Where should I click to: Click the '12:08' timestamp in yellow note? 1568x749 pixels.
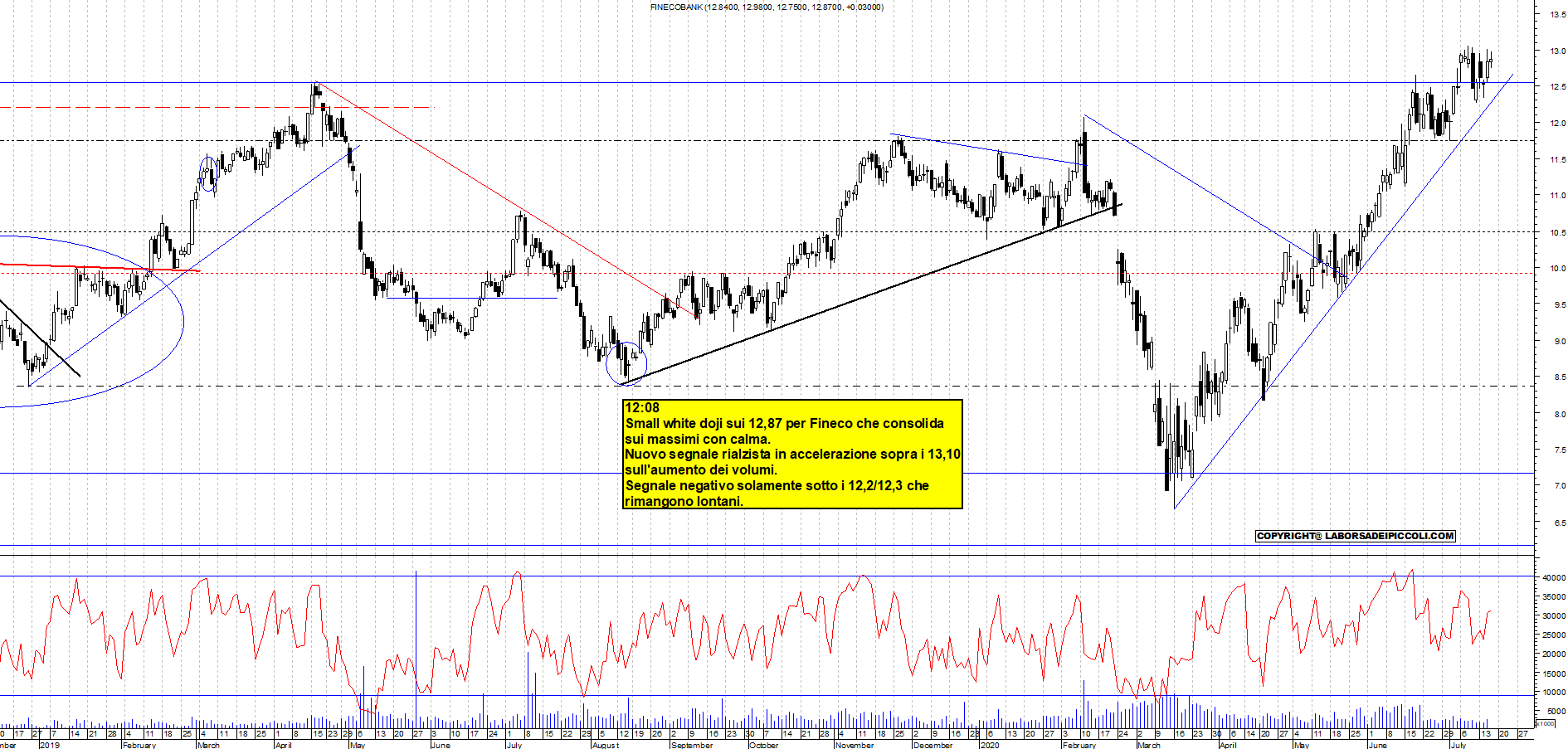[642, 408]
